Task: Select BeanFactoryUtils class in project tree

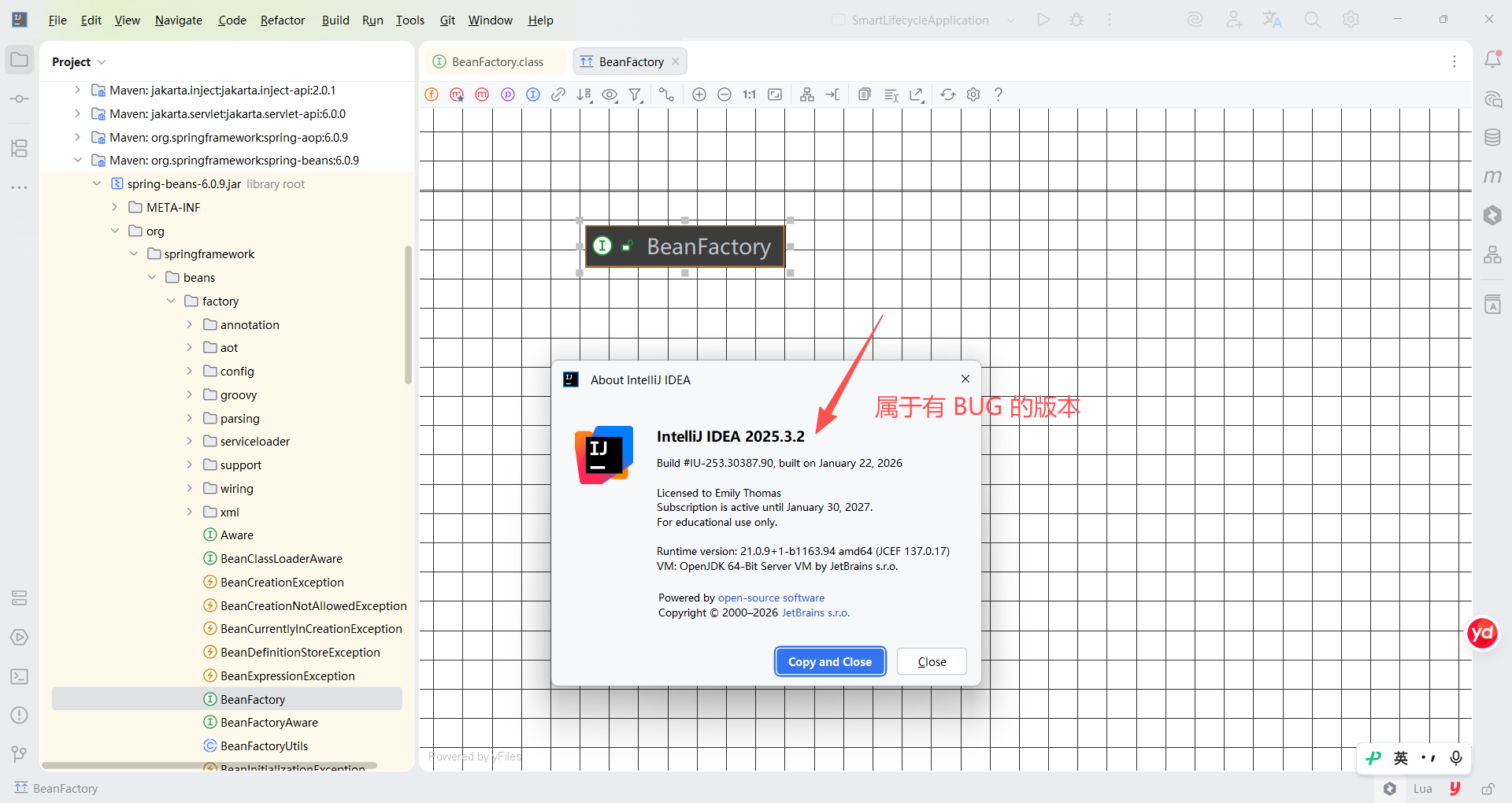Action: [x=264, y=746]
